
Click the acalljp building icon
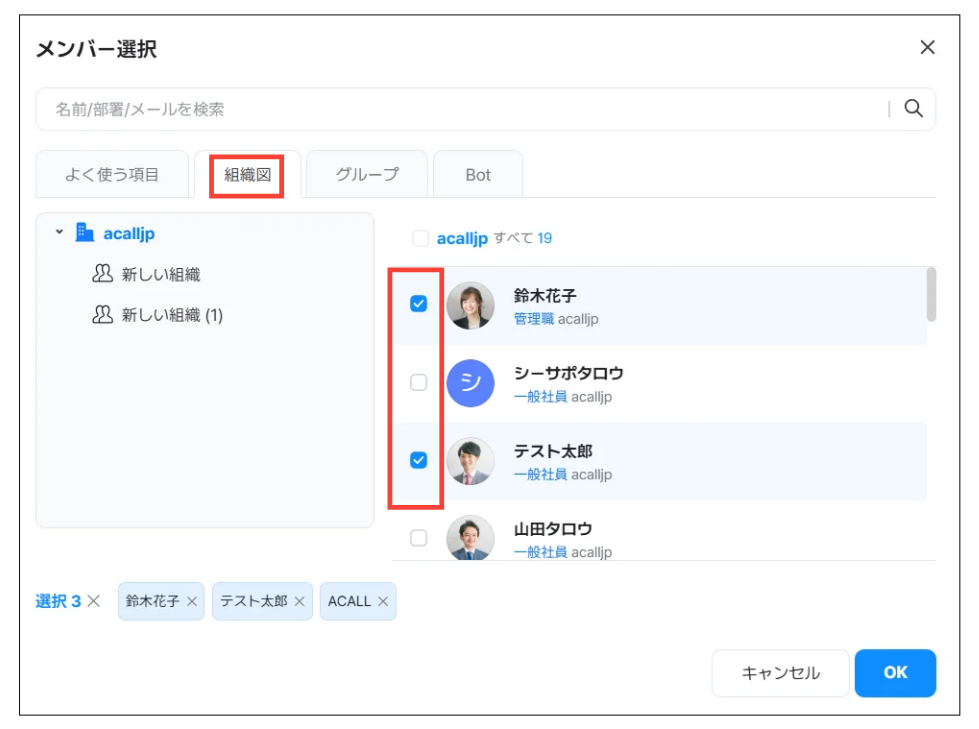point(85,233)
